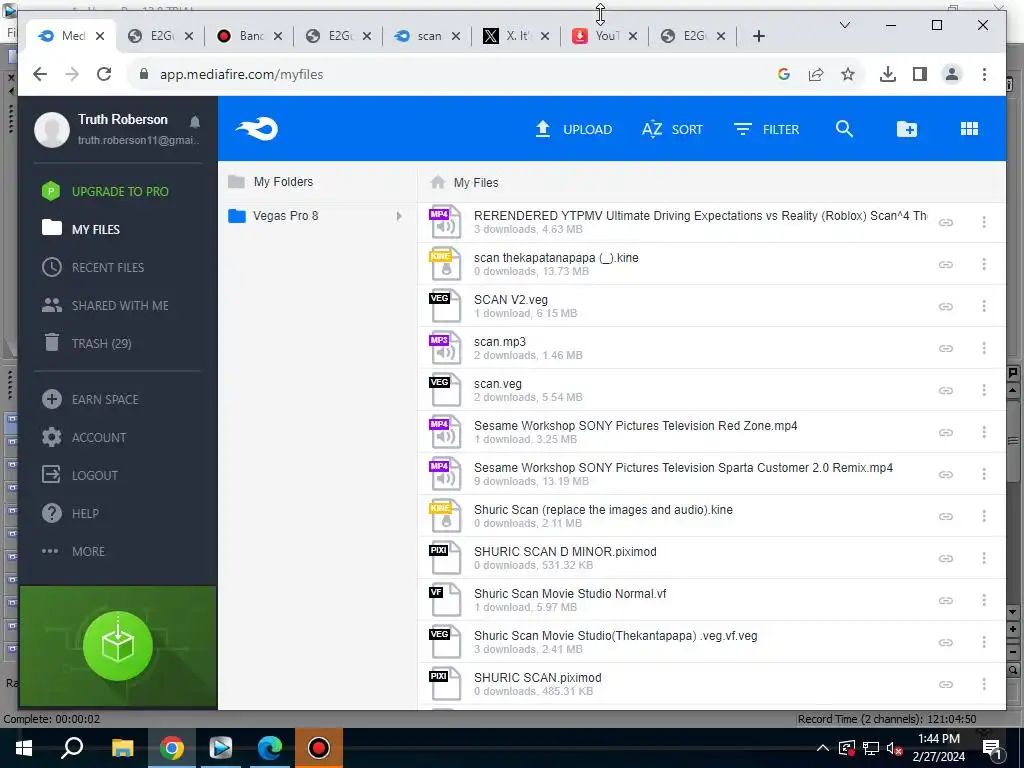The width and height of the screenshot is (1024, 768).
Task: Open more options for Shuric Scan (replace the images).kine
Action: tap(984, 516)
